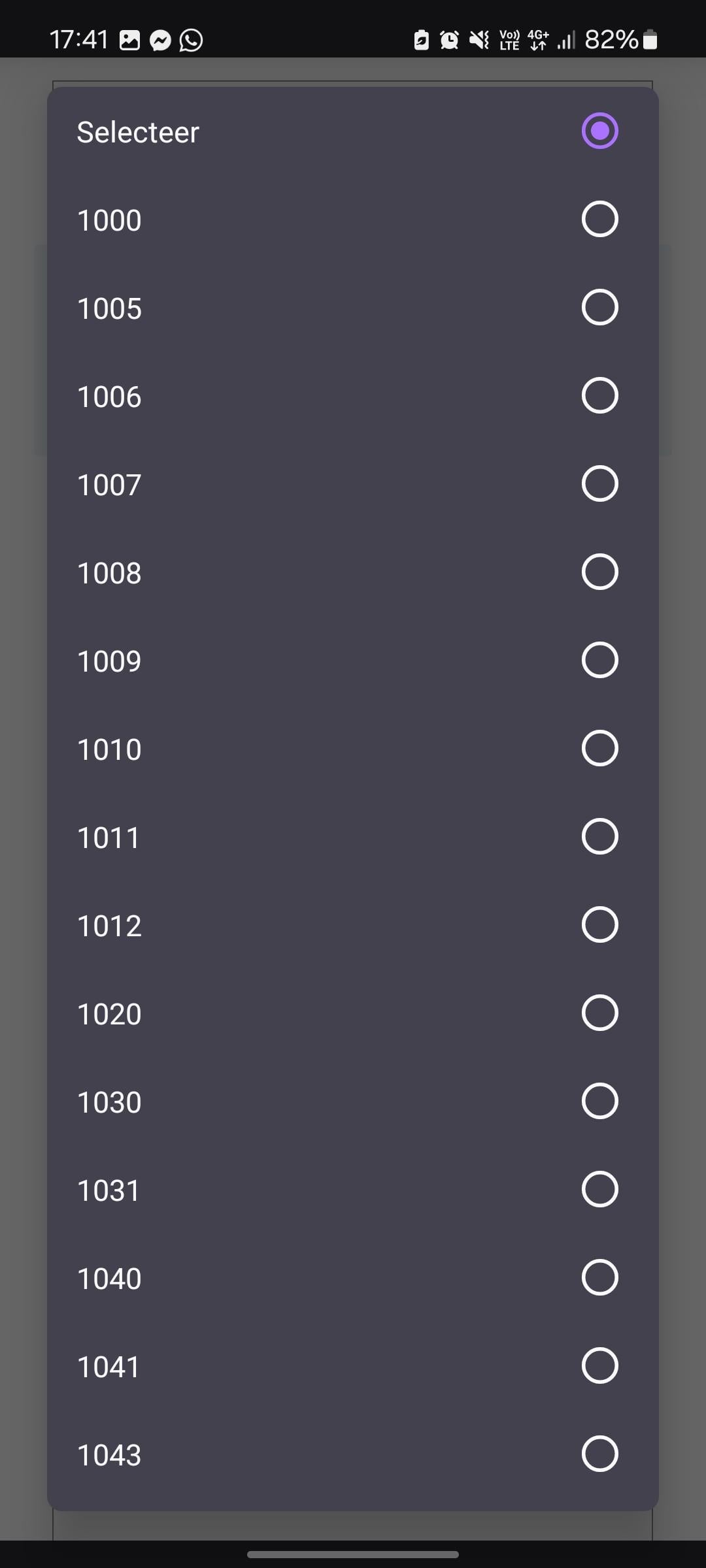Tap the bottom navigation gesture handle
This screenshot has width=706, height=1568.
353,1554
